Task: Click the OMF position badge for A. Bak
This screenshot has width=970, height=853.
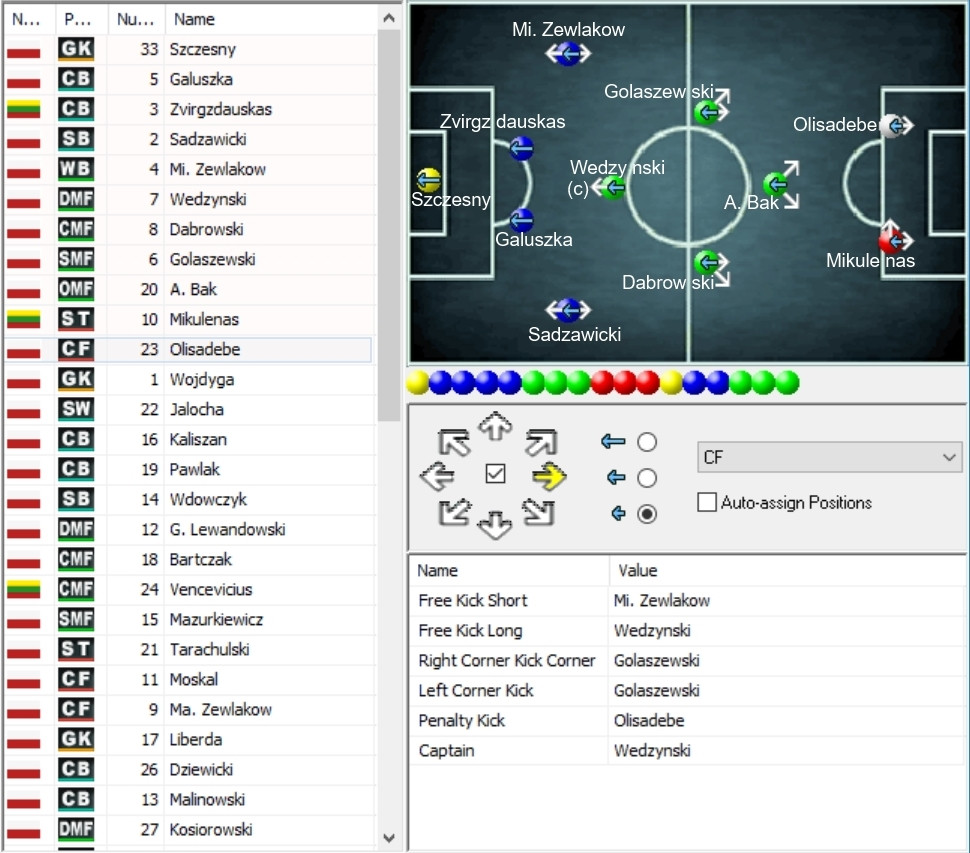Action: [76, 289]
